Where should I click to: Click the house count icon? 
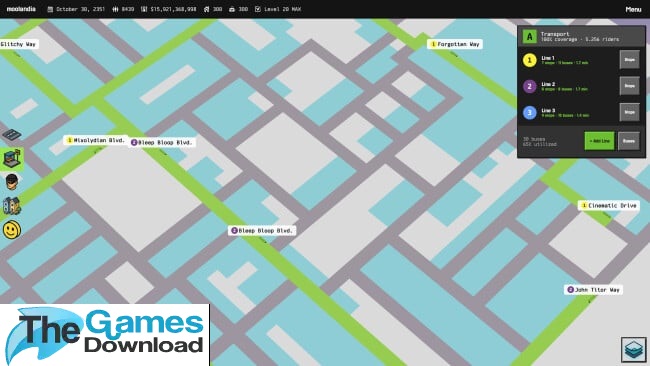(206, 9)
